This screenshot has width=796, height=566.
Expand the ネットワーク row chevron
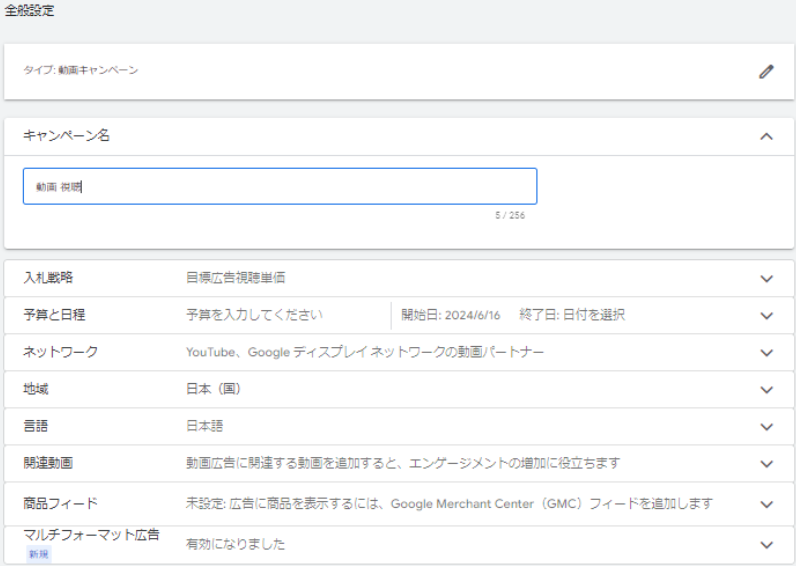[x=767, y=352]
